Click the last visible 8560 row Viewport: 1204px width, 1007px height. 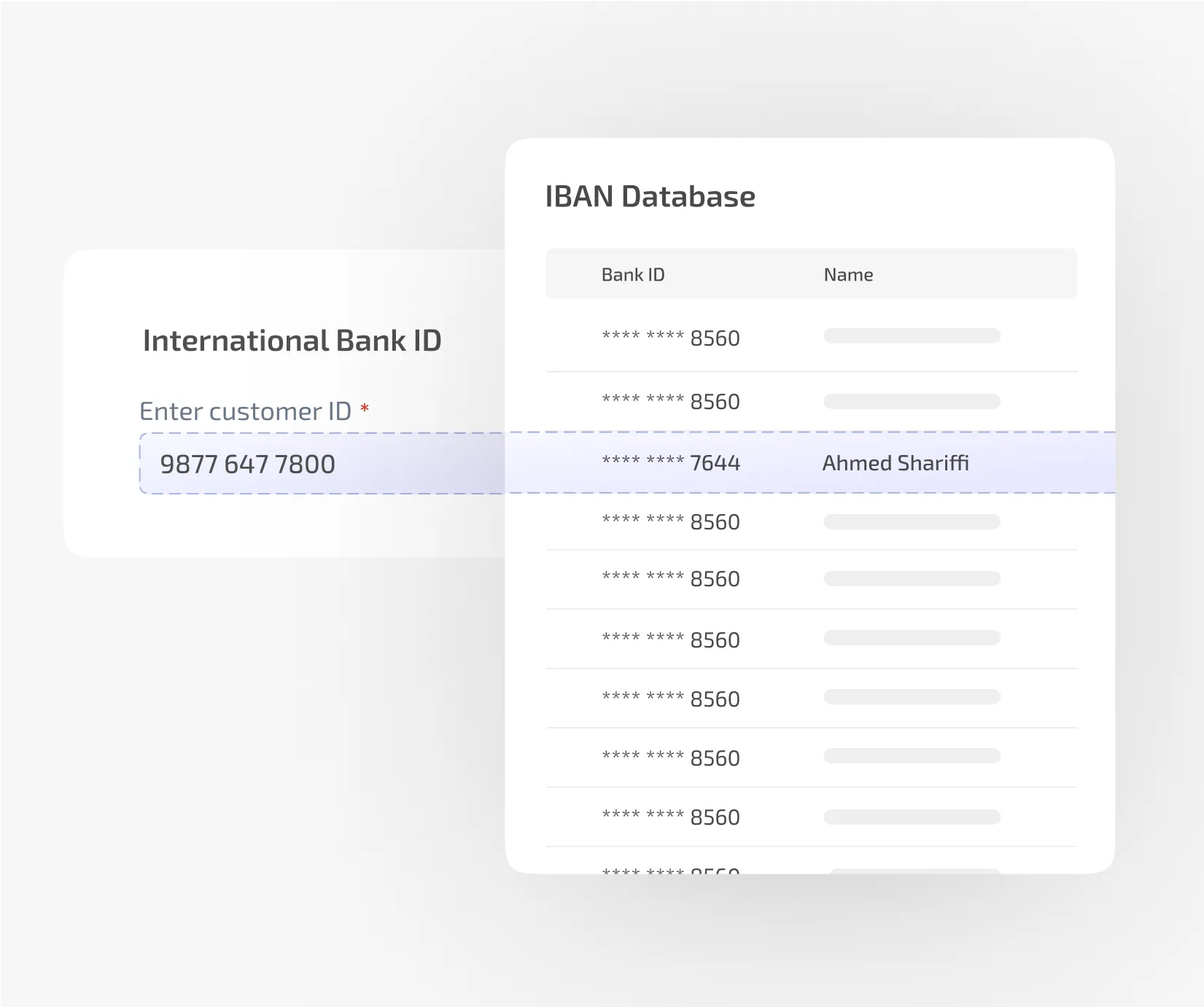pyautogui.click(x=671, y=817)
